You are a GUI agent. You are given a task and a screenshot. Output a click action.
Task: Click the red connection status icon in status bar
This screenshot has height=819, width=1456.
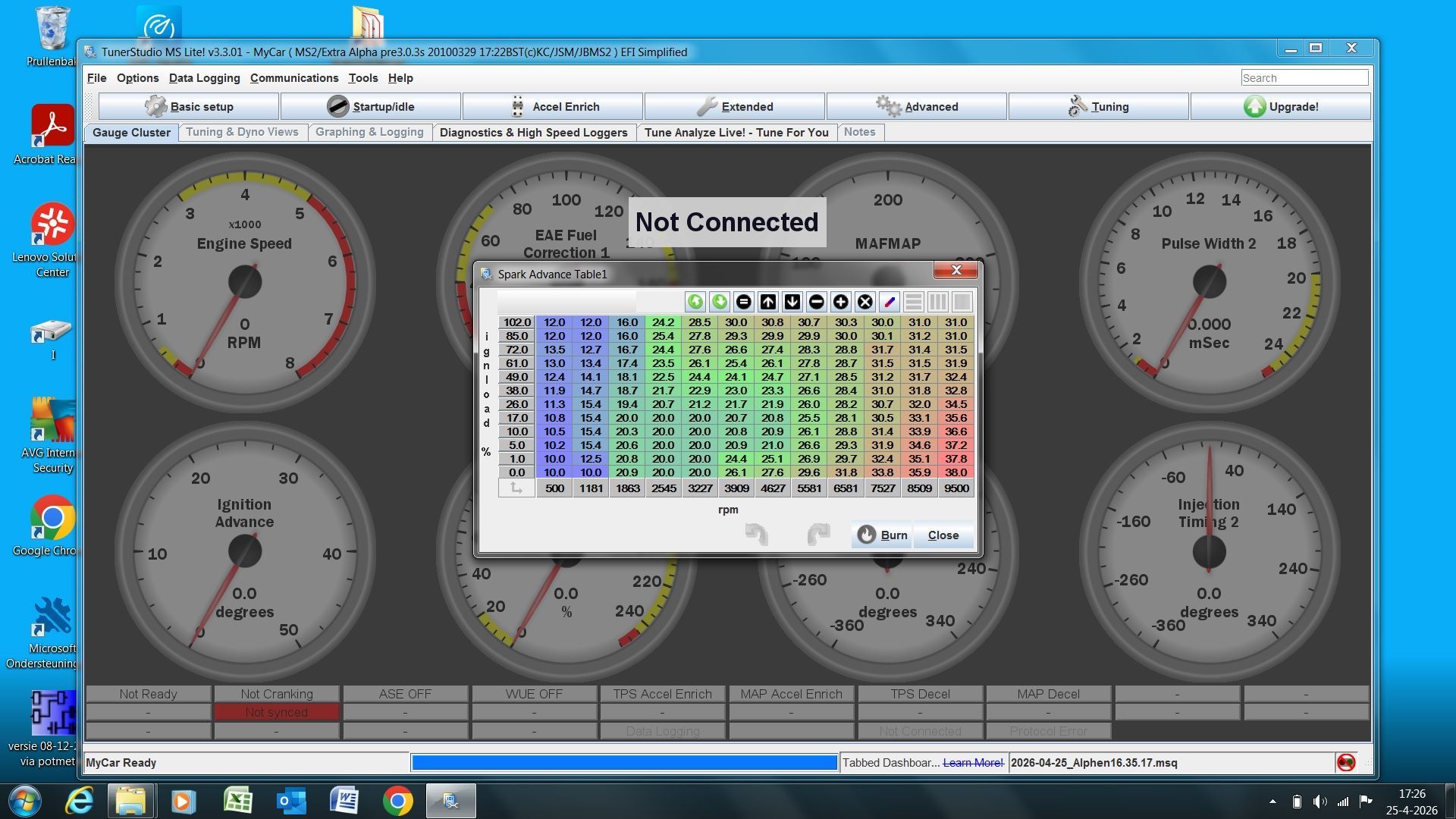tap(1346, 762)
